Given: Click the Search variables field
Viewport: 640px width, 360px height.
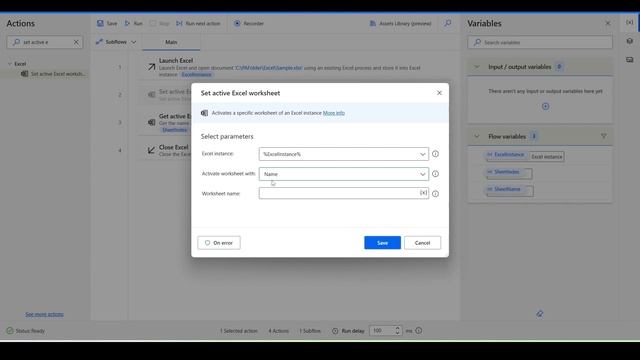Looking at the screenshot, I should 540,42.
